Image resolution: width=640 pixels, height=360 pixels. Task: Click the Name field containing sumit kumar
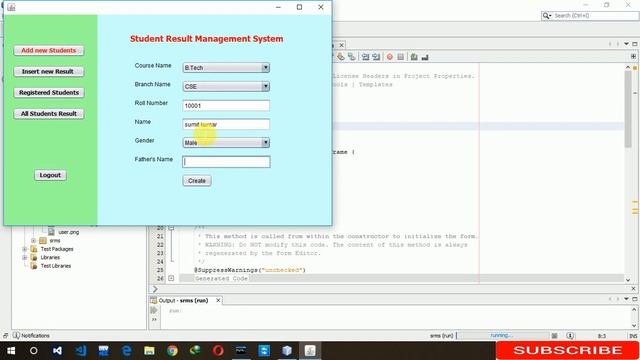226,124
